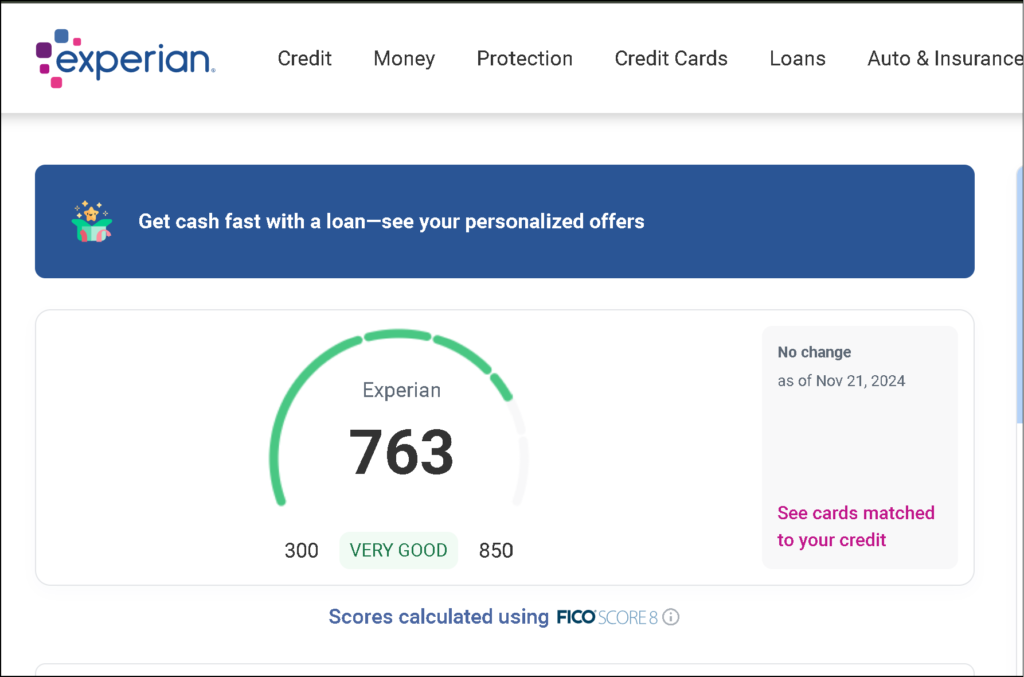Click the 763 credit score number
This screenshot has height=677, width=1024.
[x=401, y=452]
